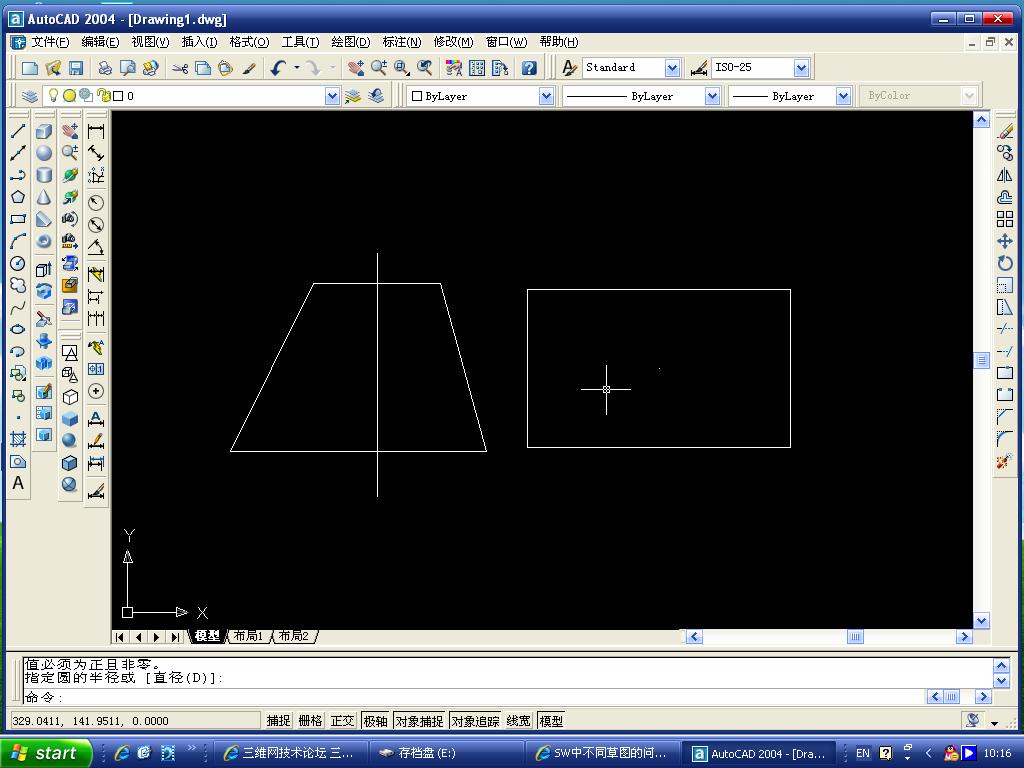Screen dimensions: 1024x768
Task: Toggle 栅格 grid display
Action: [310, 721]
